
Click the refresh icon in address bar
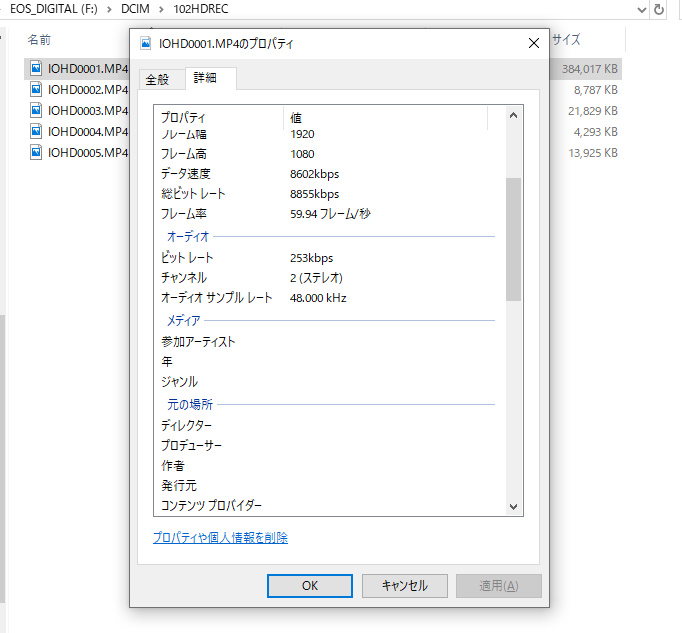(x=659, y=9)
